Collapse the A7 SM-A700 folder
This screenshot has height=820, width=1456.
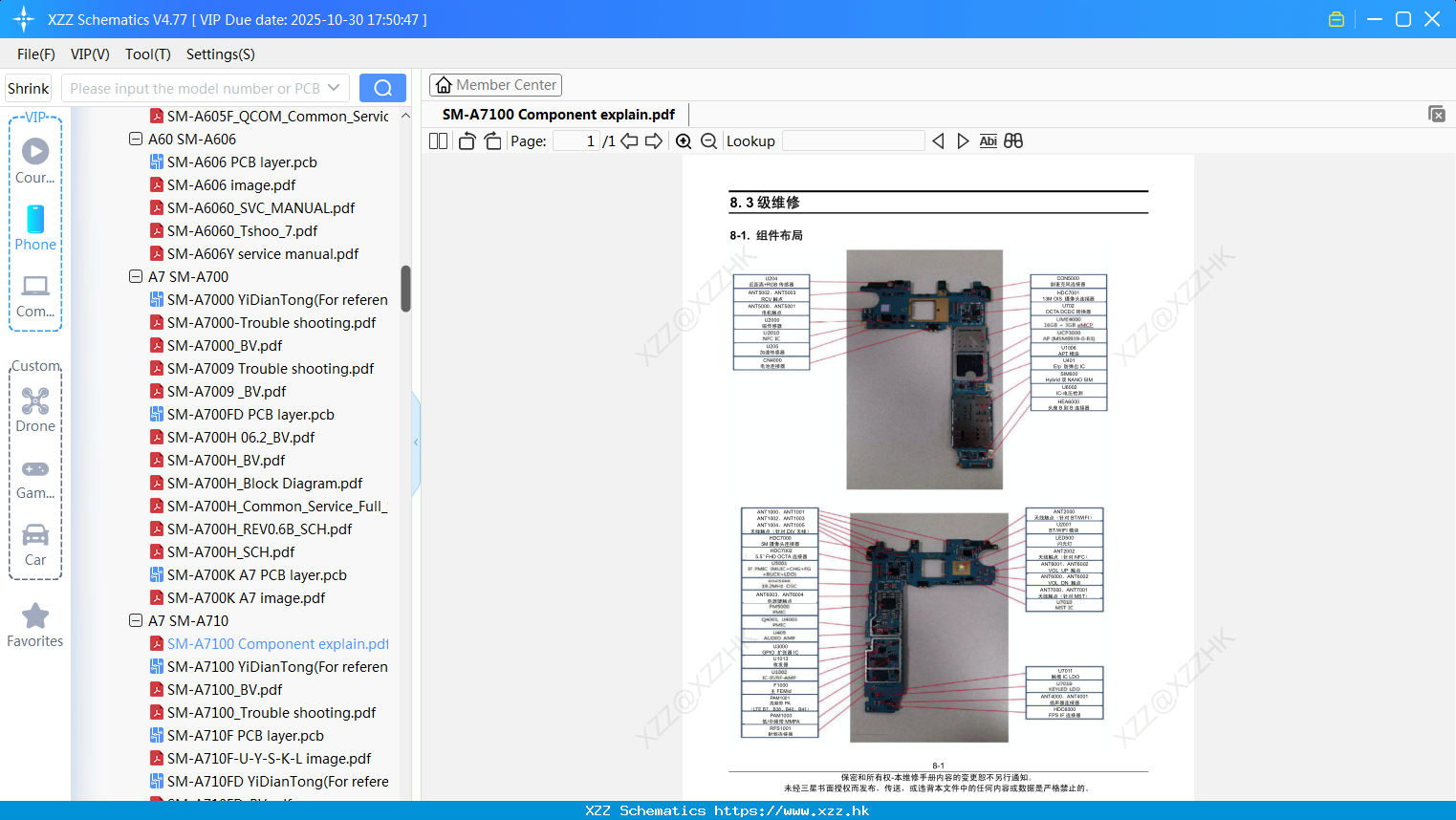tap(136, 276)
